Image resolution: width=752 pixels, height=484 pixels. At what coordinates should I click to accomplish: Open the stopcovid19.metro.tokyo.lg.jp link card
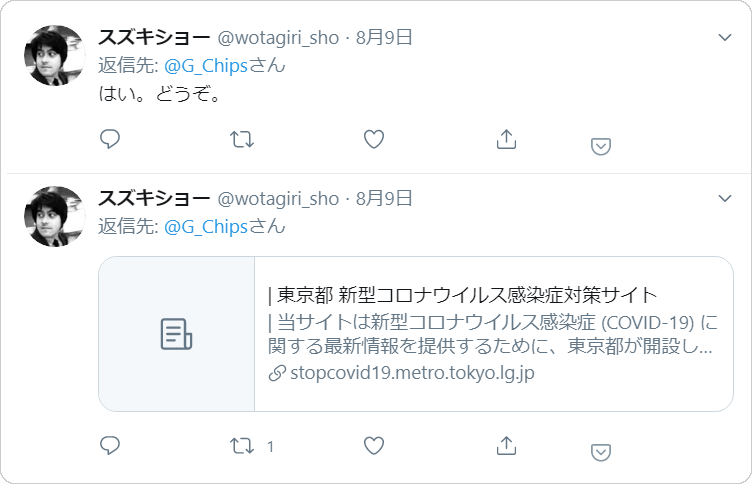416,334
